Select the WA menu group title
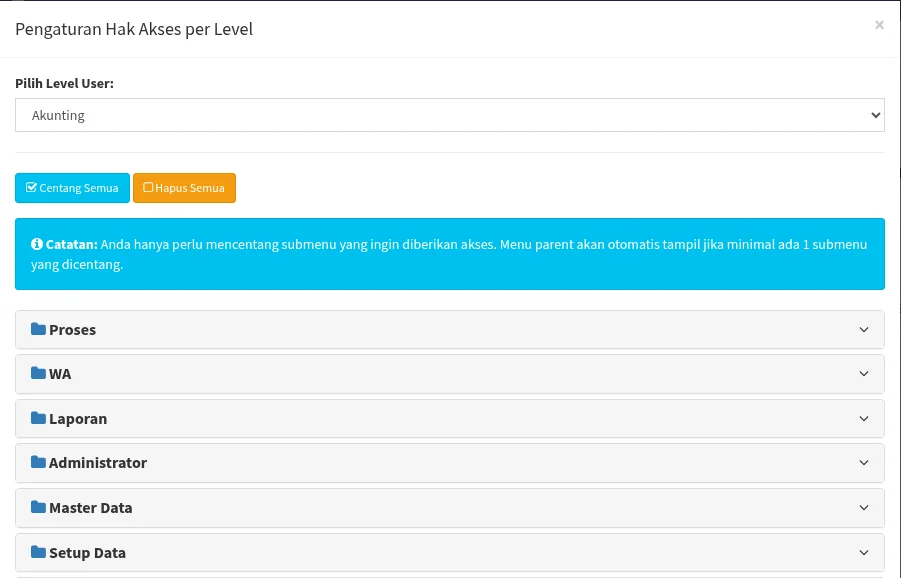Image resolution: width=901 pixels, height=578 pixels. click(x=60, y=374)
